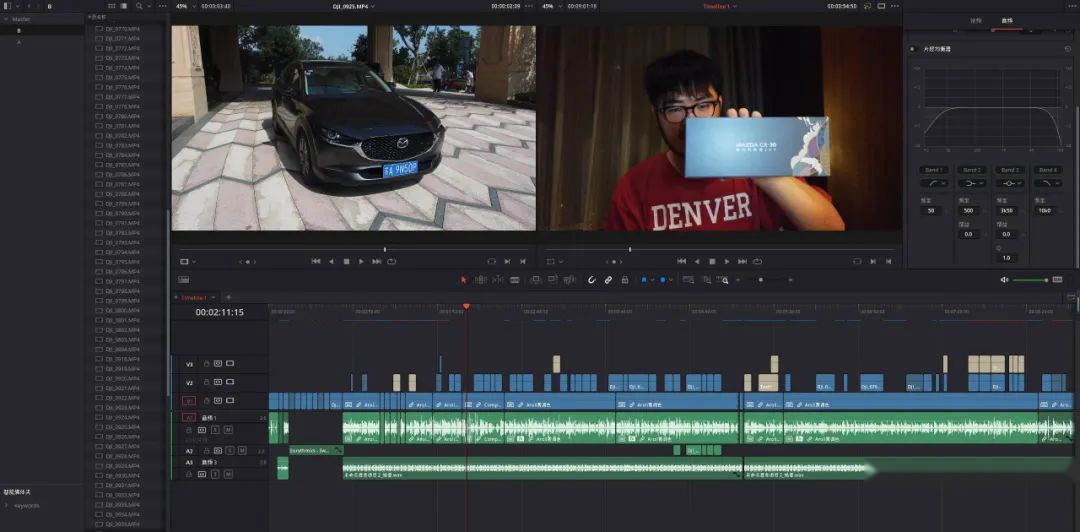Adjust the green monitor volume slider
The height and width of the screenshot is (532, 1080).
tap(1030, 280)
